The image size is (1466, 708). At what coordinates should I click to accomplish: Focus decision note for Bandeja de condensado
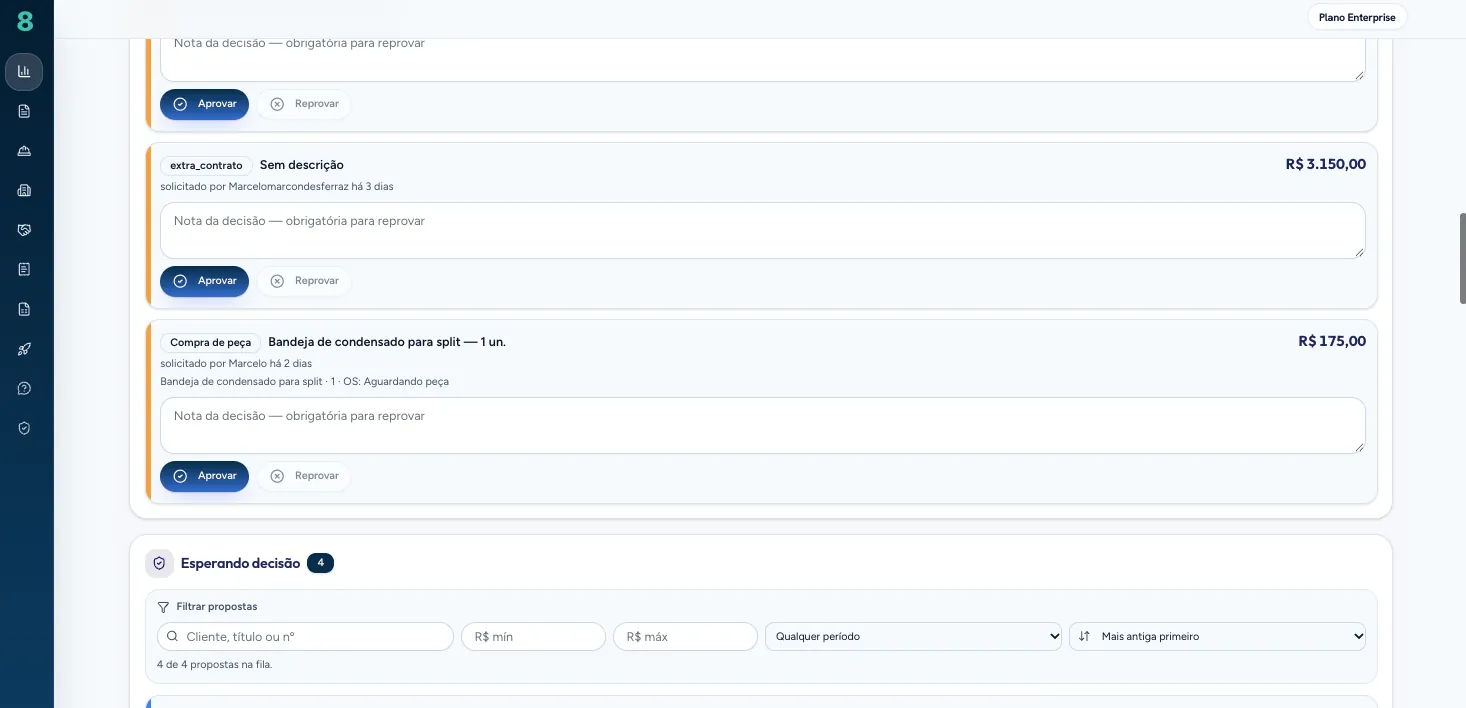pos(763,426)
